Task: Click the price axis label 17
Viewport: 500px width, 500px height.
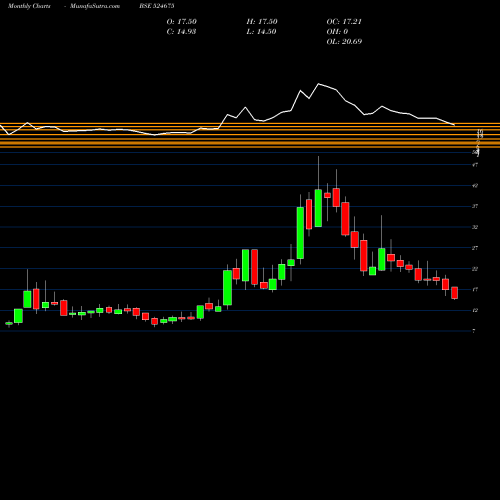Action: click(475, 290)
